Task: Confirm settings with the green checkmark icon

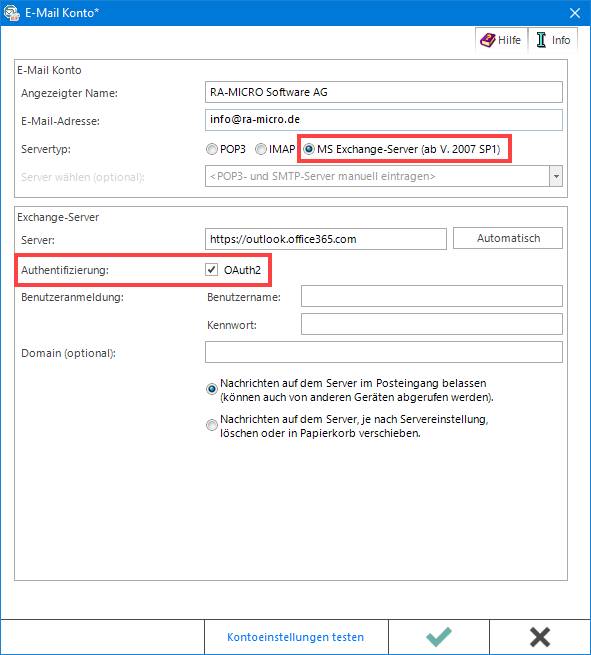Action: 439,637
